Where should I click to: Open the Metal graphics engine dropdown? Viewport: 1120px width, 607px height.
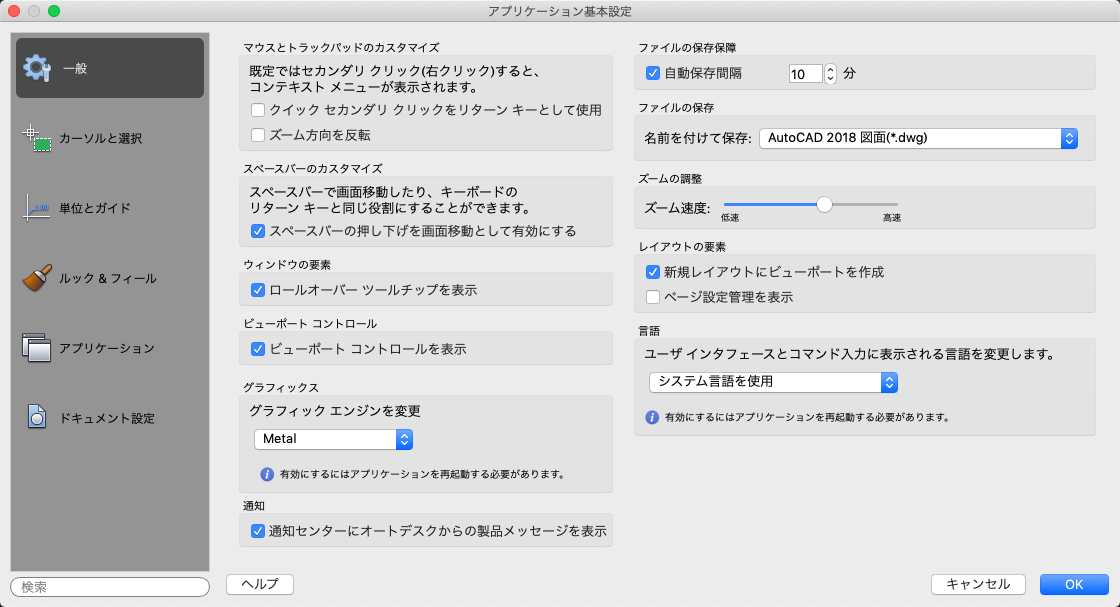[x=333, y=439]
